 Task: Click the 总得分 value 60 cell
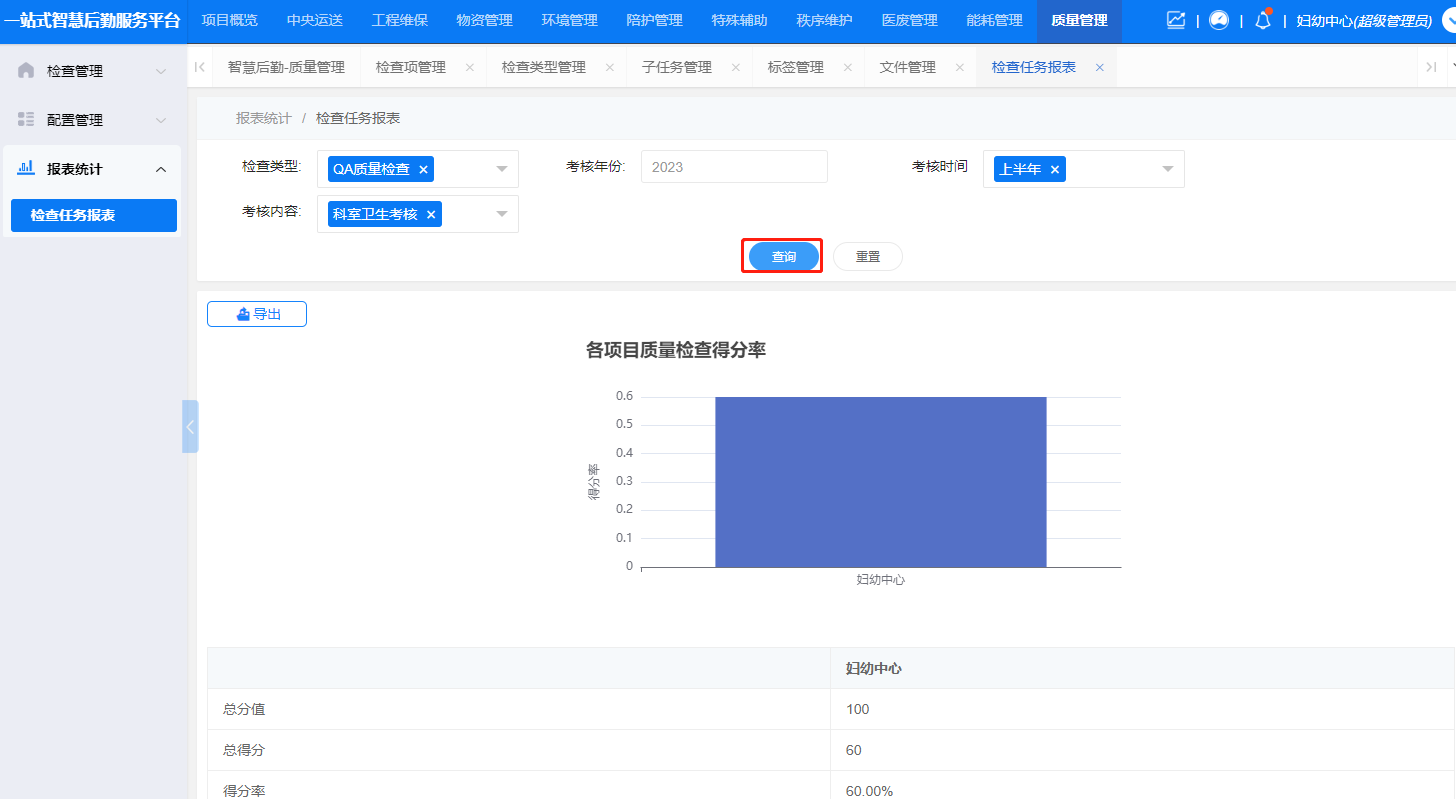[1142, 750]
